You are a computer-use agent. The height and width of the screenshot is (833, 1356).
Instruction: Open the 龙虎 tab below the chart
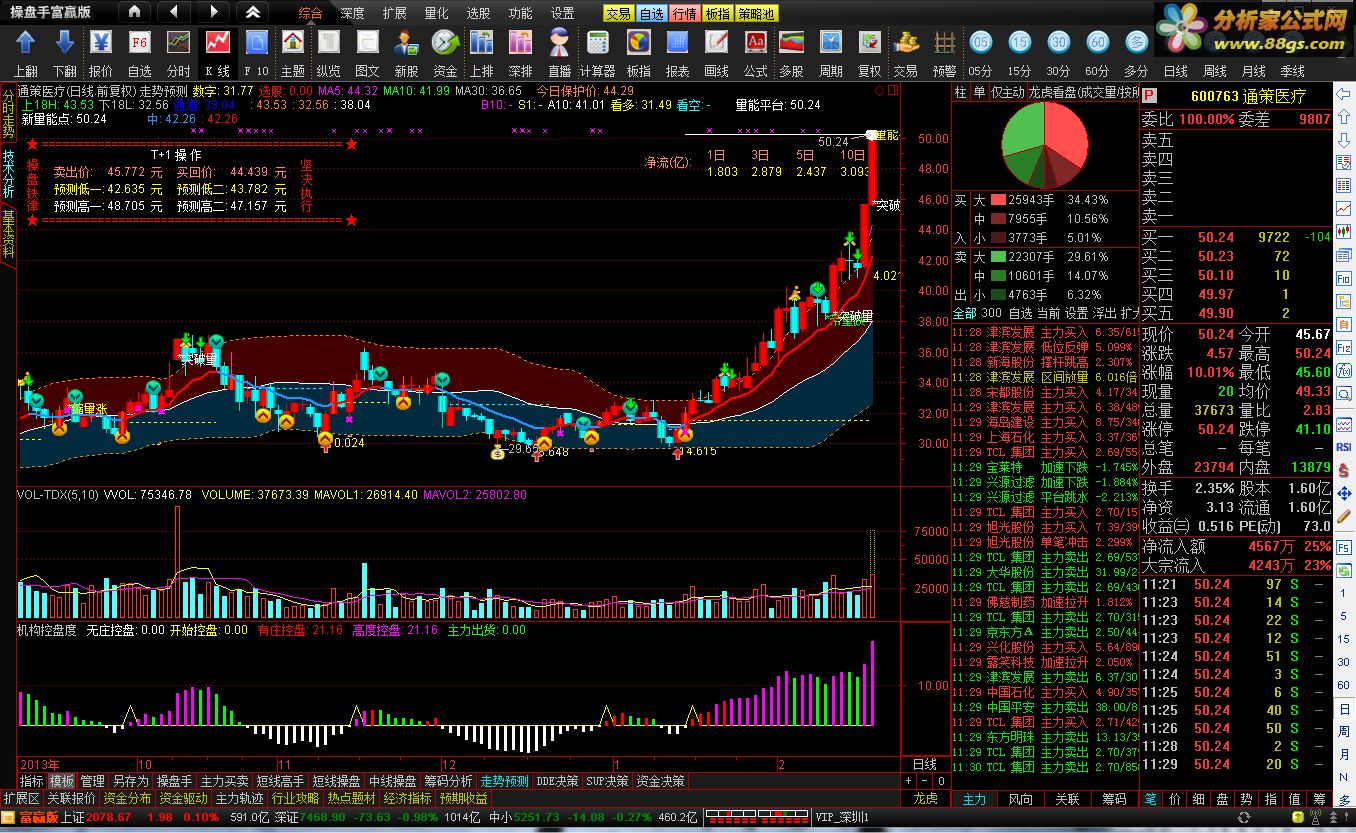925,798
